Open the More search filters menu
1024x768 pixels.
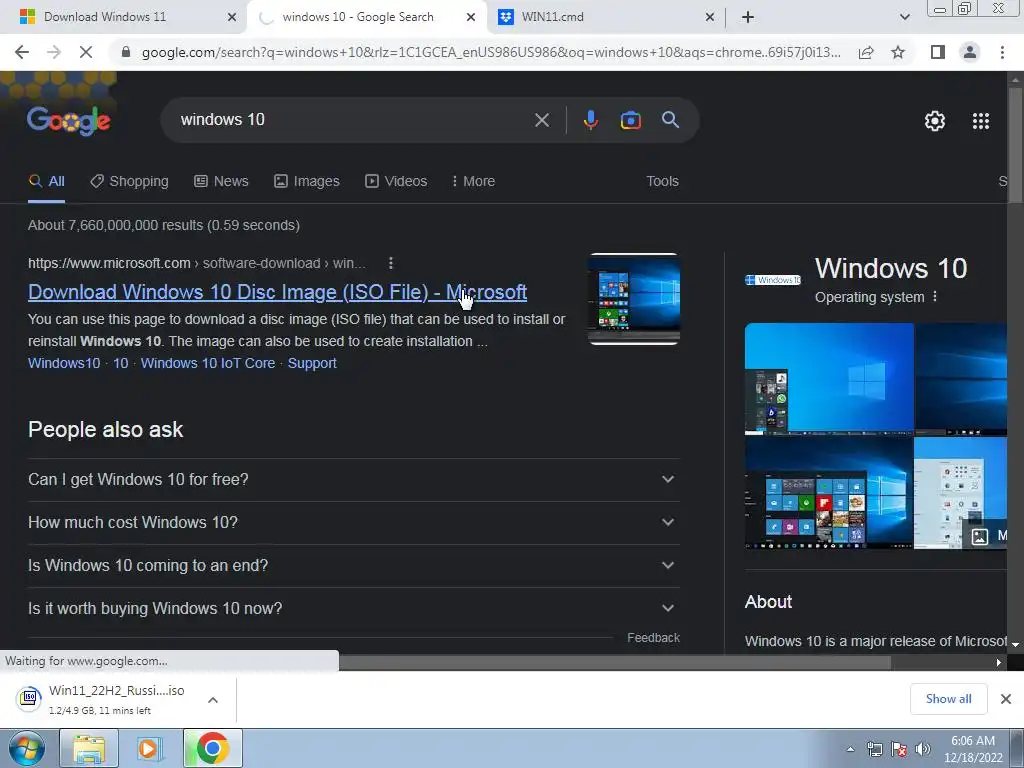(473, 182)
